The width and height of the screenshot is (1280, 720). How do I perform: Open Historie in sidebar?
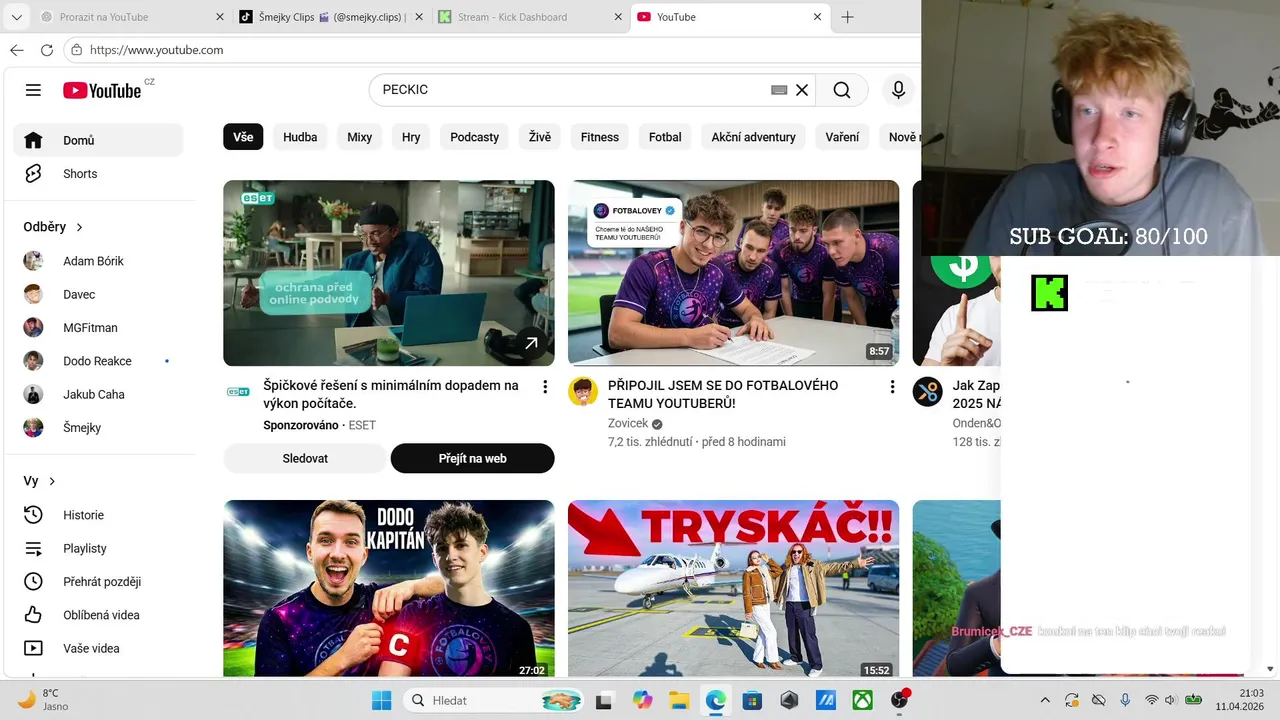click(x=98, y=515)
